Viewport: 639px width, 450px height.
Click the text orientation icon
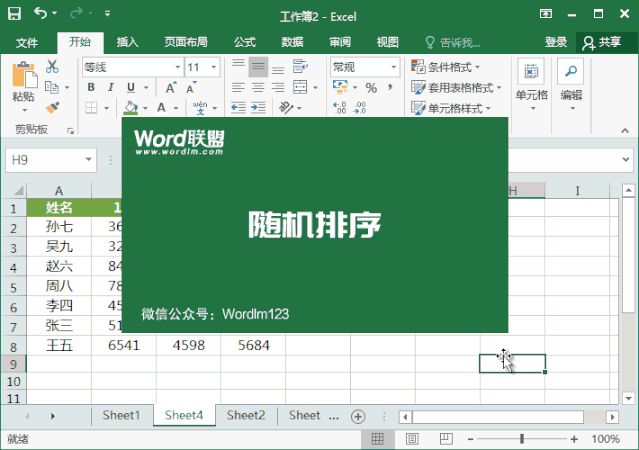point(286,108)
